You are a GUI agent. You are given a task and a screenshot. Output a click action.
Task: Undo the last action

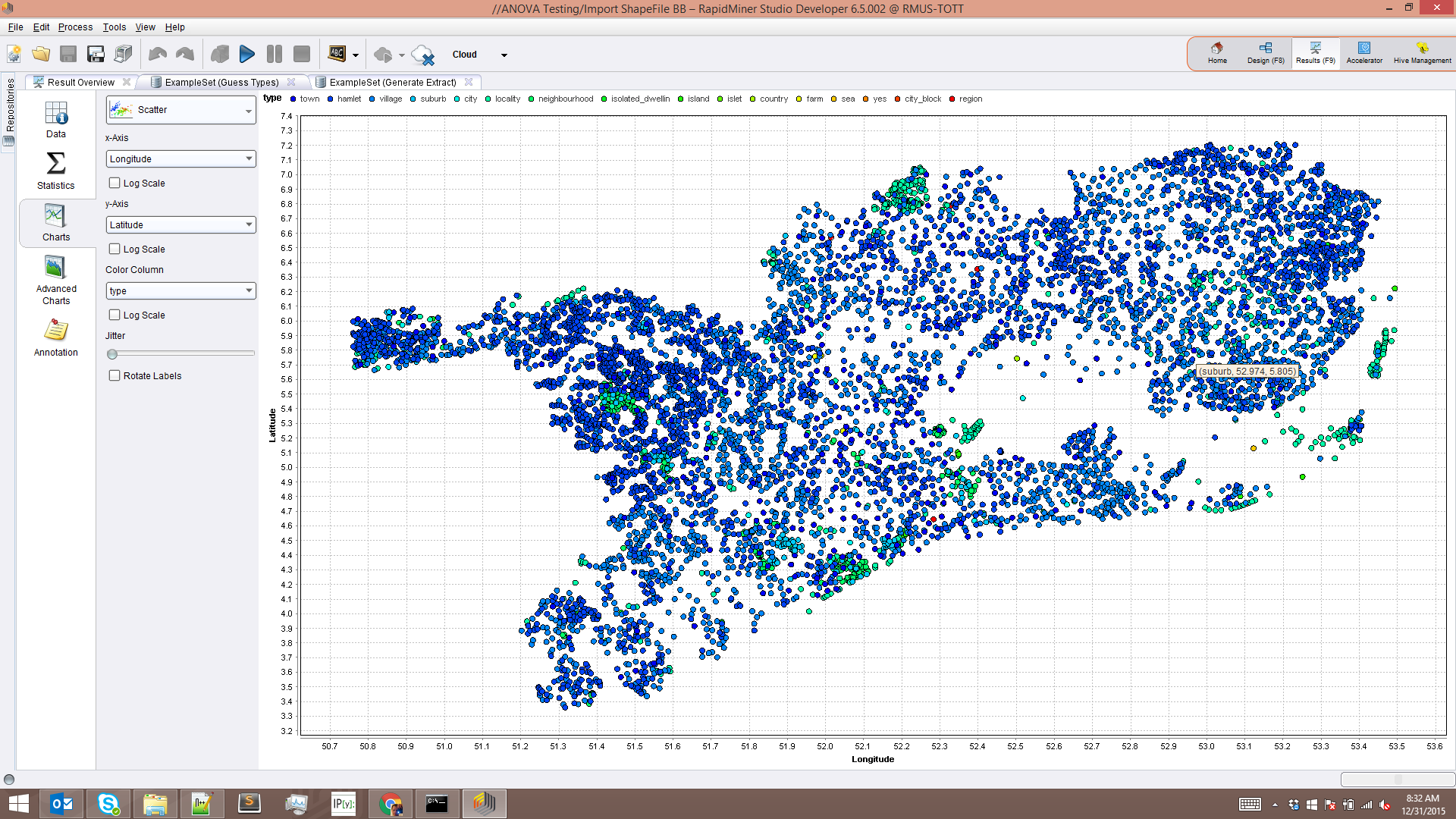click(158, 54)
